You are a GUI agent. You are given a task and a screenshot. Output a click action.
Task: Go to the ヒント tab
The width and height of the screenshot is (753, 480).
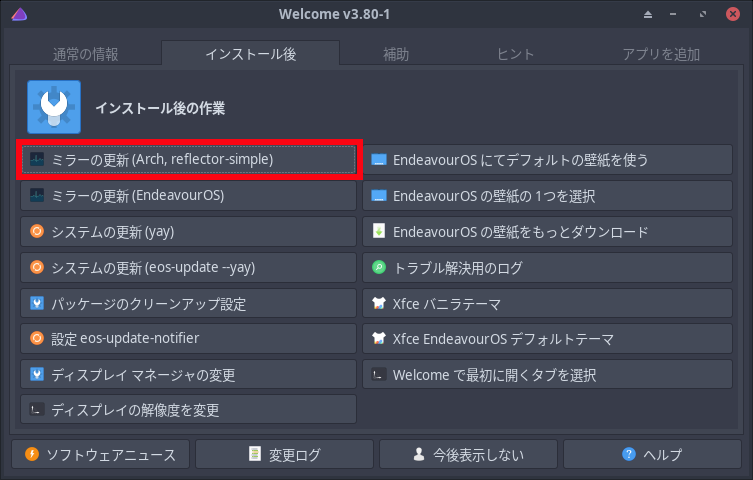[x=515, y=54]
